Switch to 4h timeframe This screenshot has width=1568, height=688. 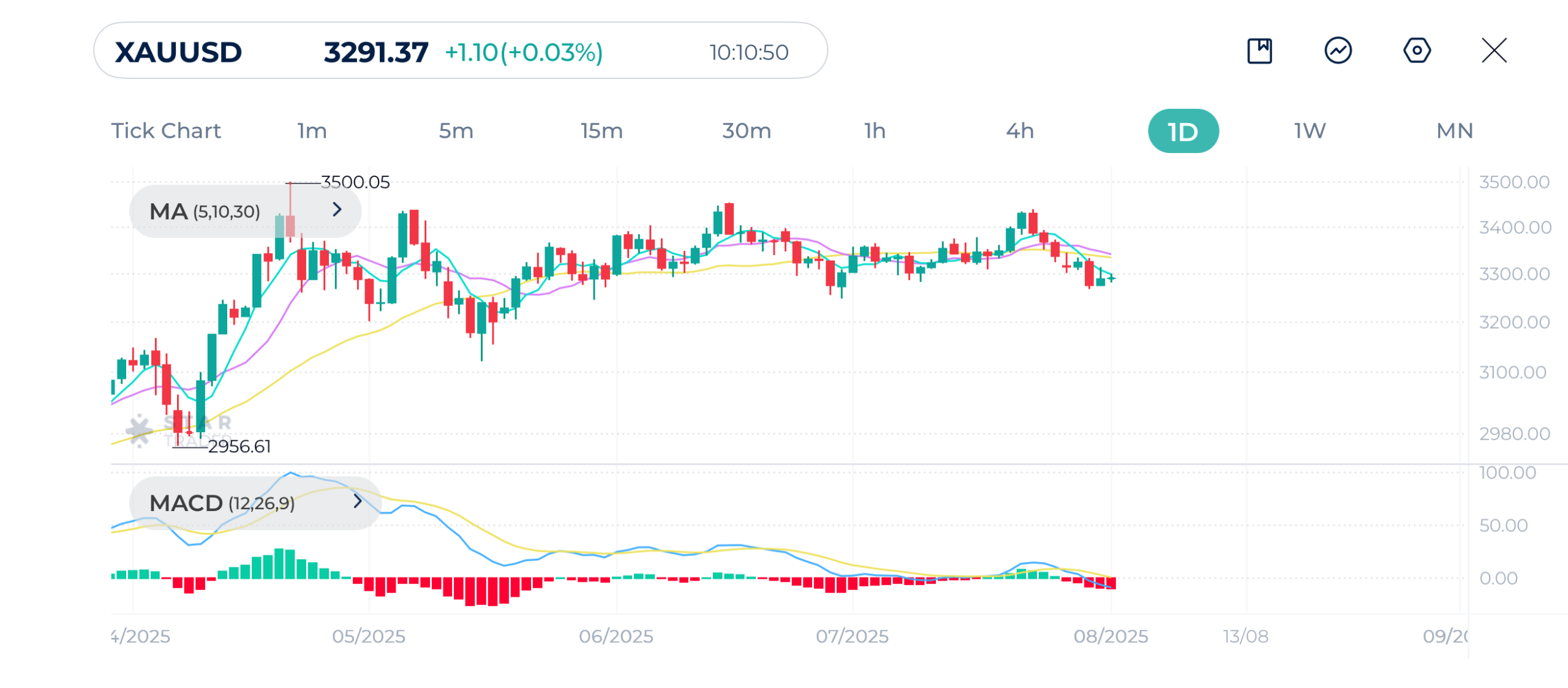click(1020, 131)
